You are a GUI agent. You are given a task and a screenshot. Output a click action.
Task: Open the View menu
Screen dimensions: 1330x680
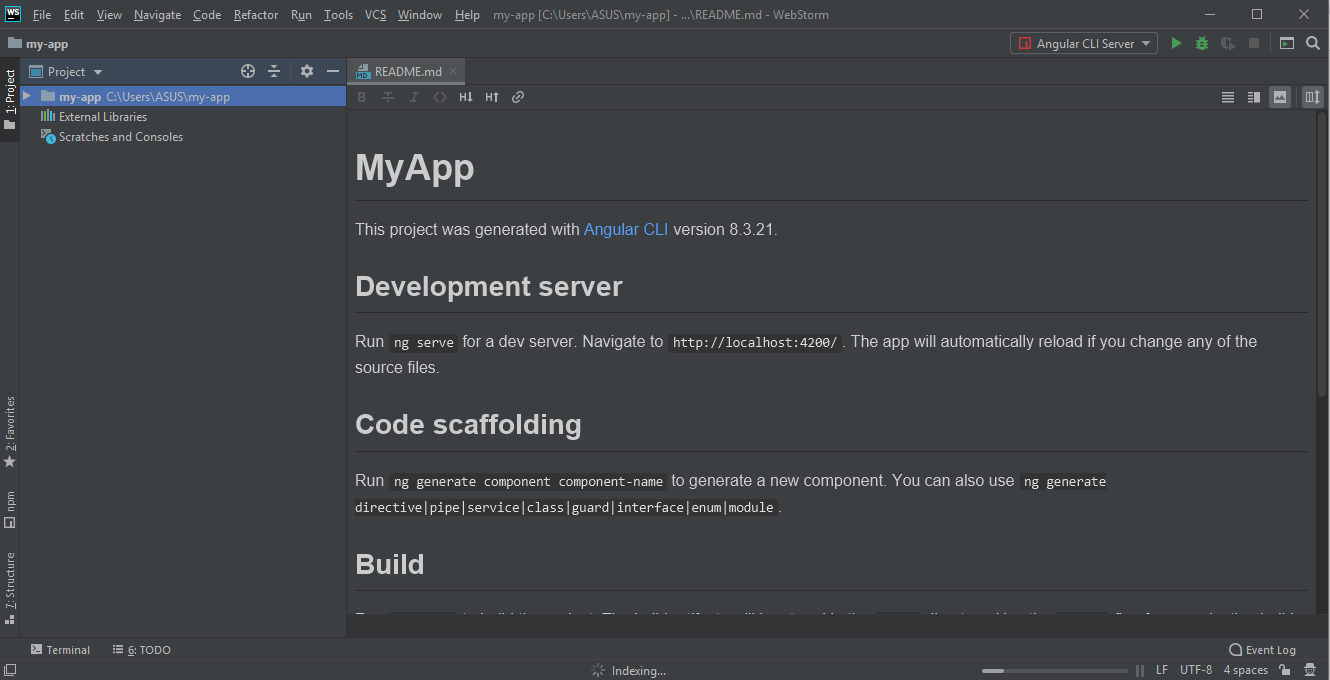(x=109, y=15)
